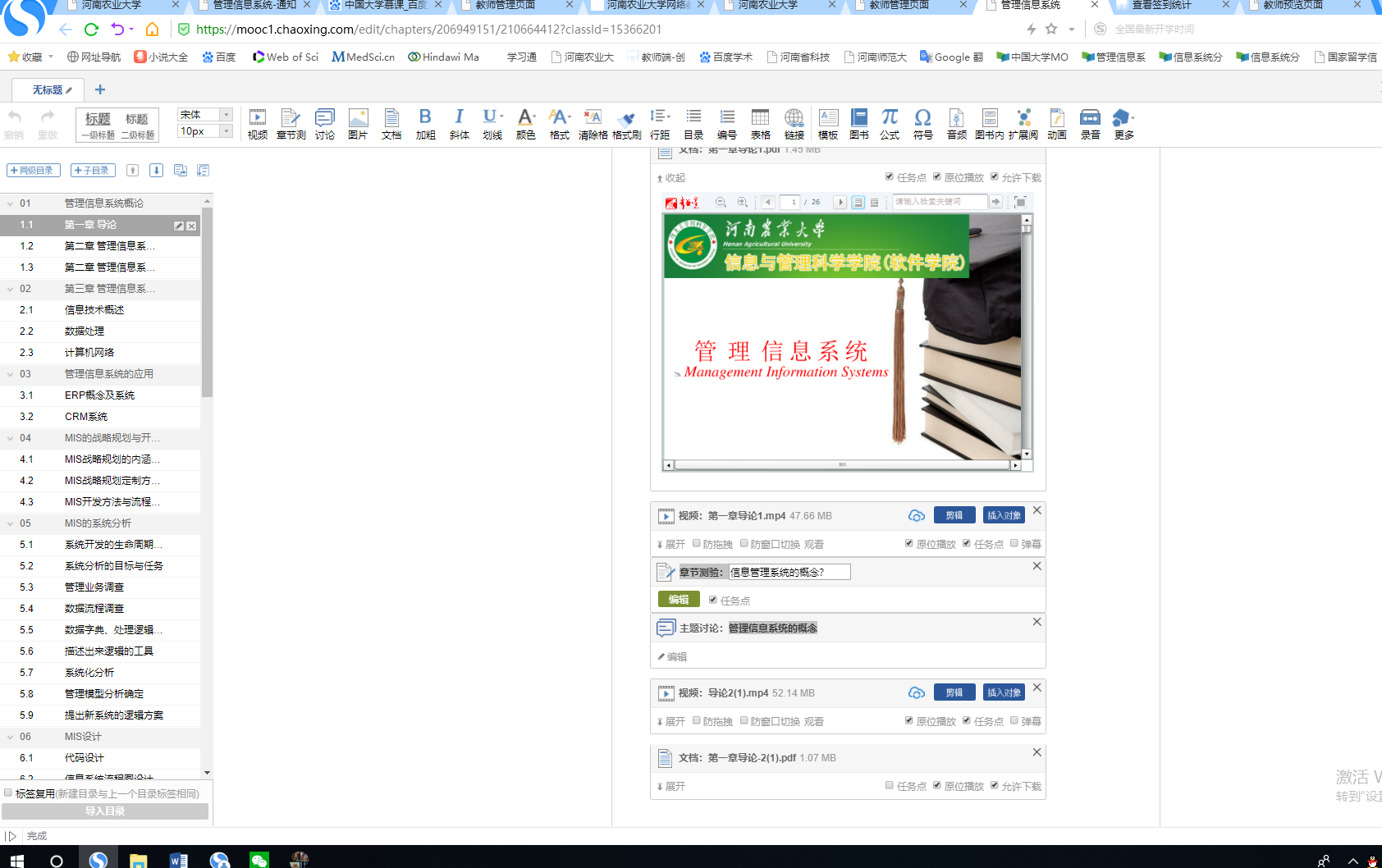Screen dimensions: 1382x868
Task: Collapse the 03 管理信息系统的应用 chapter
Action: 10,374
